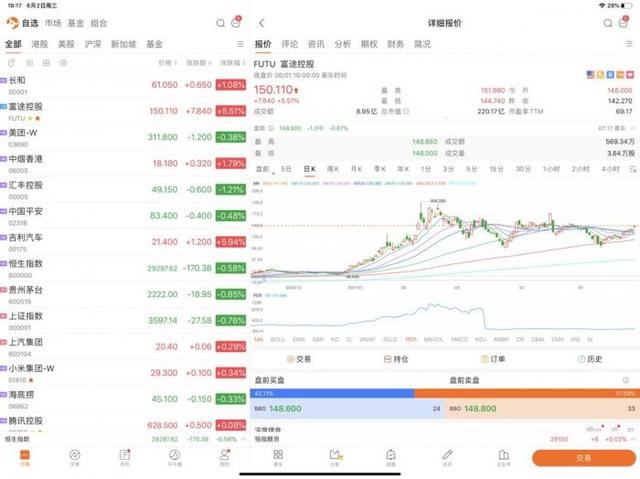
Task: Select the 周K chart period tab
Action: [x=333, y=169]
